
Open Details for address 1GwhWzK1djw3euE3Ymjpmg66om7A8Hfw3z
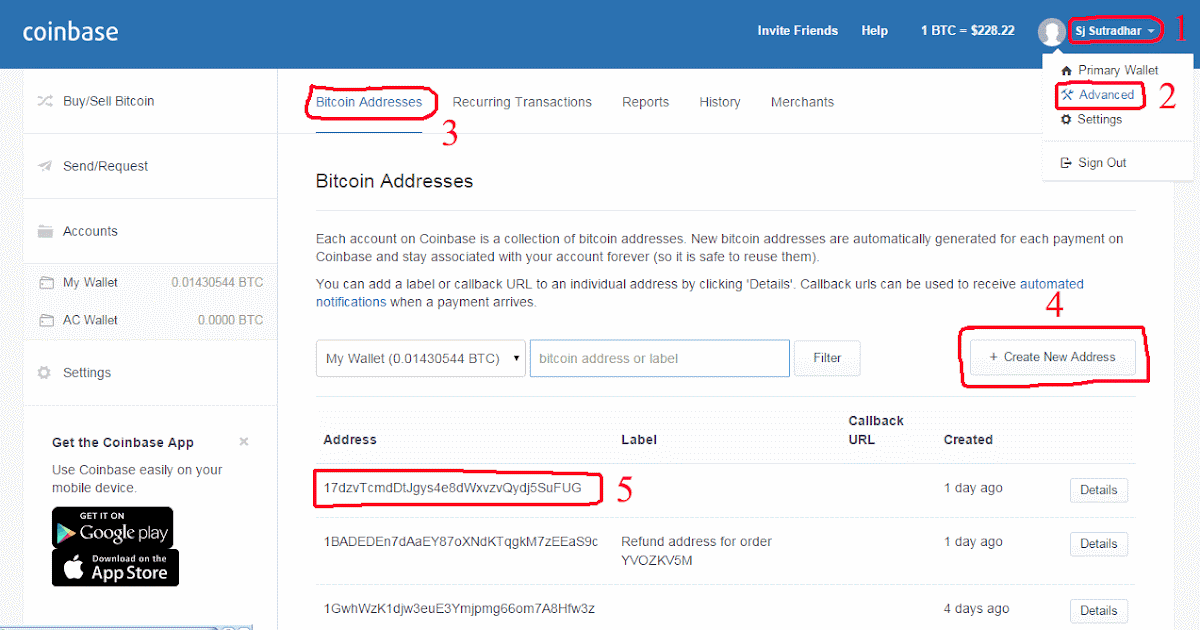1099,611
